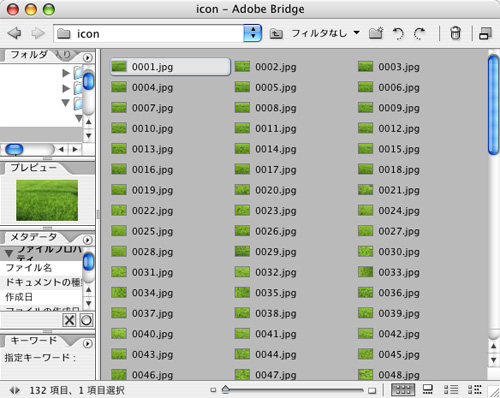
Task: Switch to filmstrip view
Action: 428,389
